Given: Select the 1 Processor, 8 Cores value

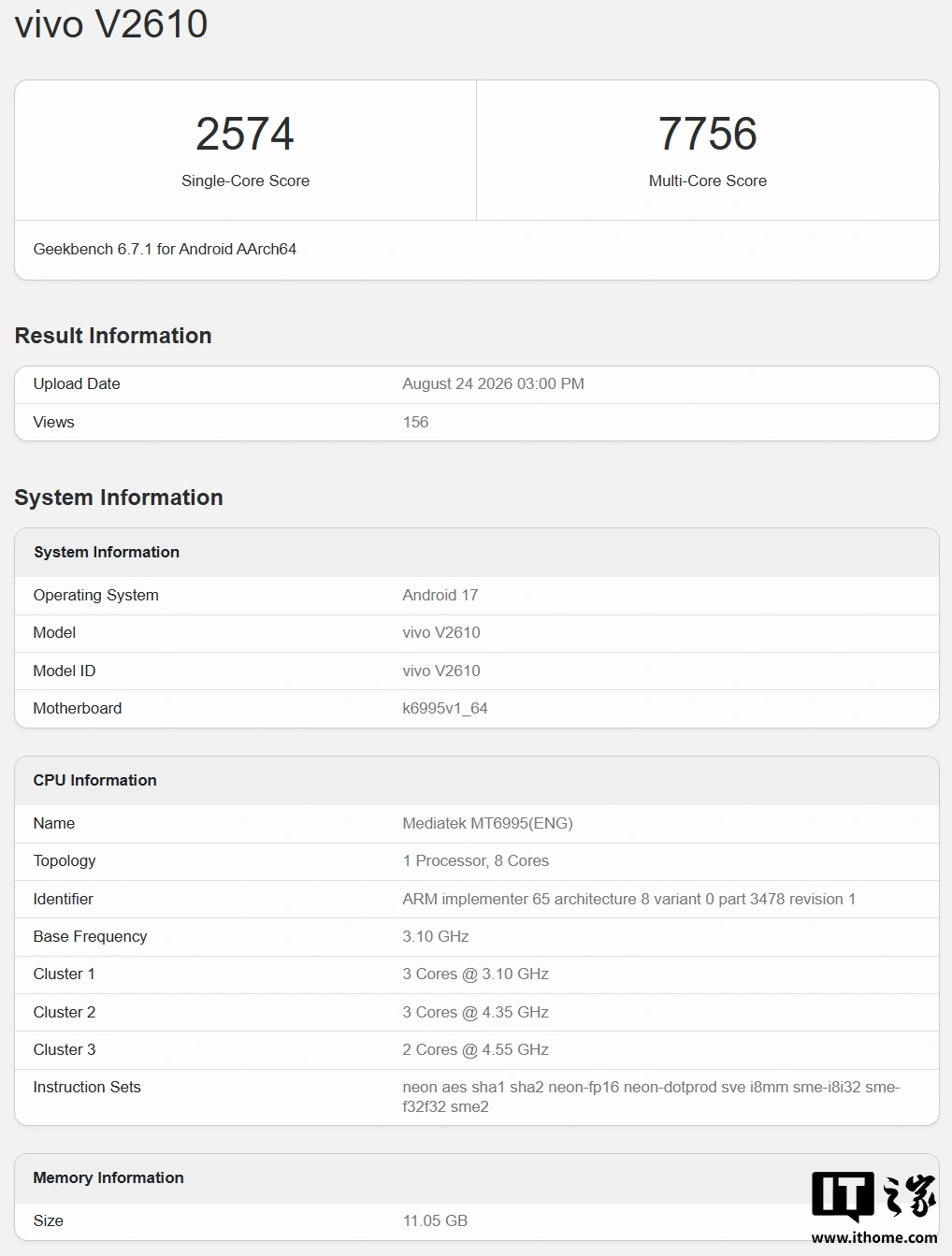Looking at the screenshot, I should tap(476, 860).
